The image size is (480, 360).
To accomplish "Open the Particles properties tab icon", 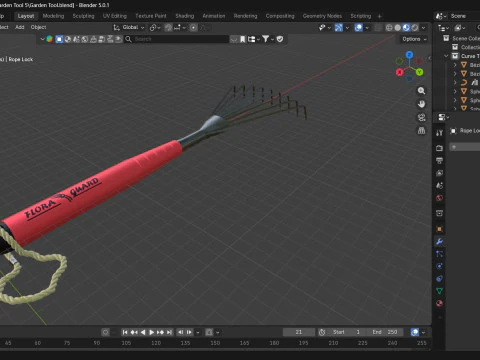I will (439, 254).
